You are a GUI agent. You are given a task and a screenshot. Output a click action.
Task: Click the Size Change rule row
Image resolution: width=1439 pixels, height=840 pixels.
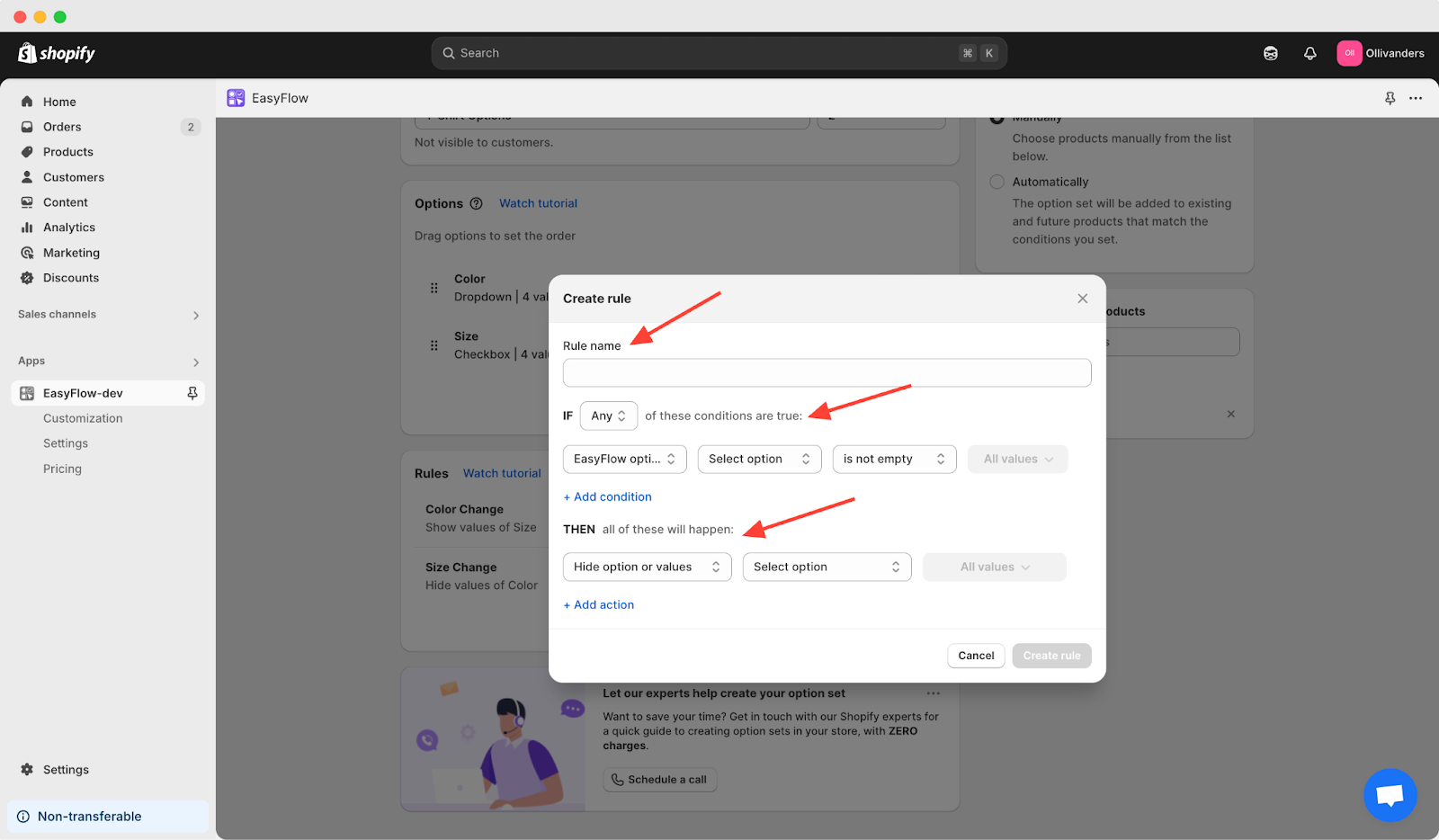481,576
